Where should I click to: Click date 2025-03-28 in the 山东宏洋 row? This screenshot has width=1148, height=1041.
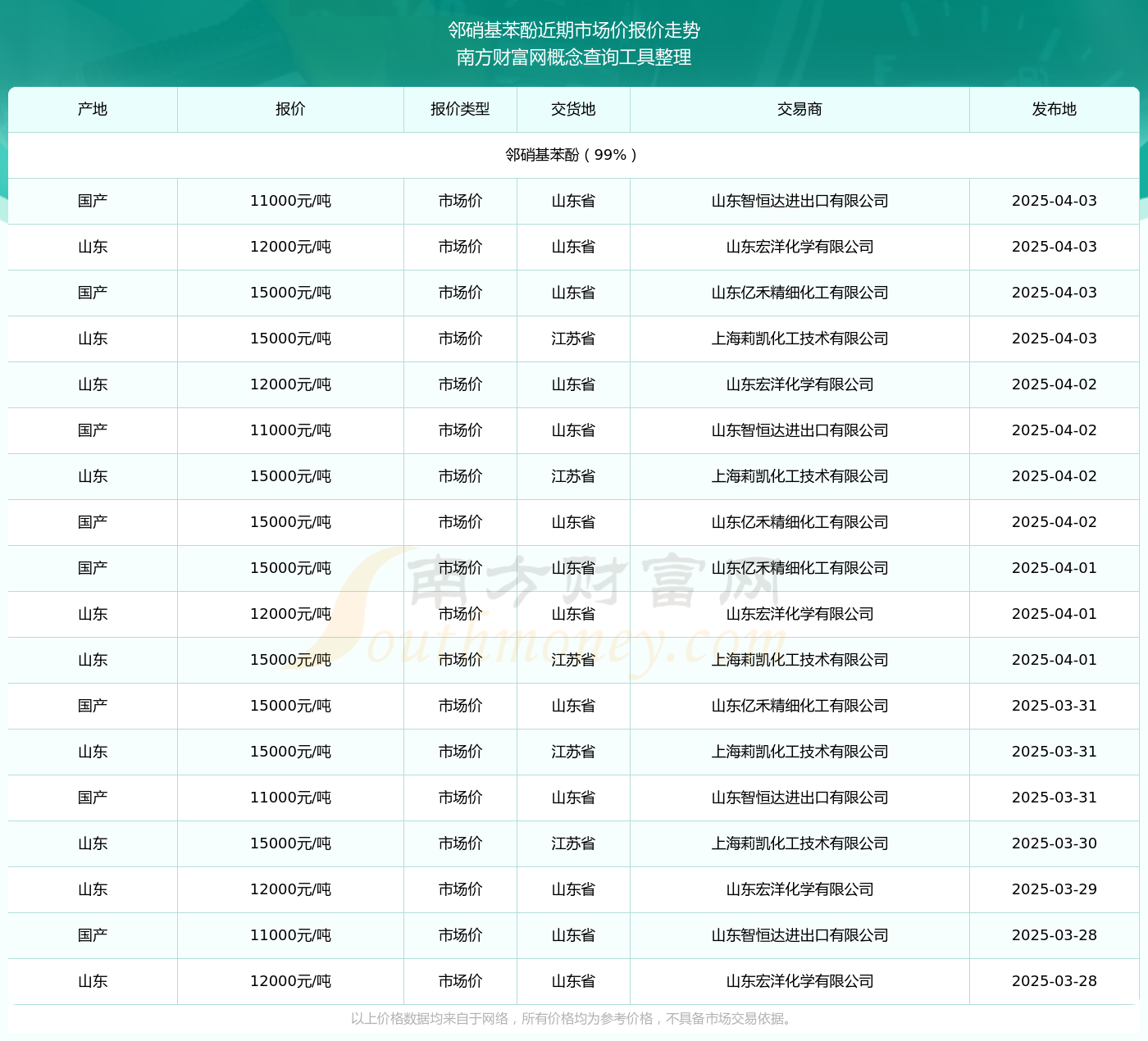(x=1055, y=981)
